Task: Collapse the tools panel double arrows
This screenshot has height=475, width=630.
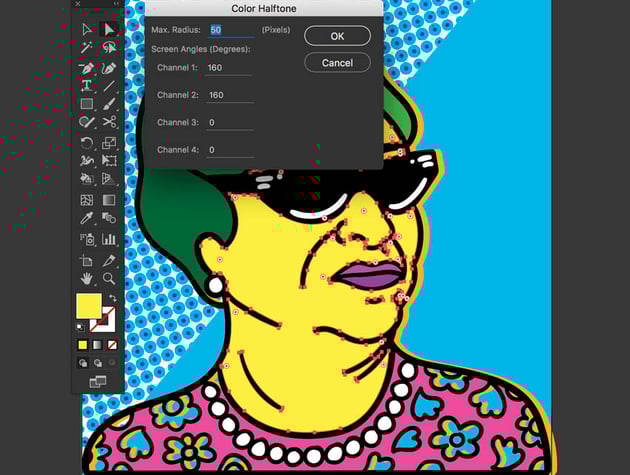Action: tap(116, 4)
